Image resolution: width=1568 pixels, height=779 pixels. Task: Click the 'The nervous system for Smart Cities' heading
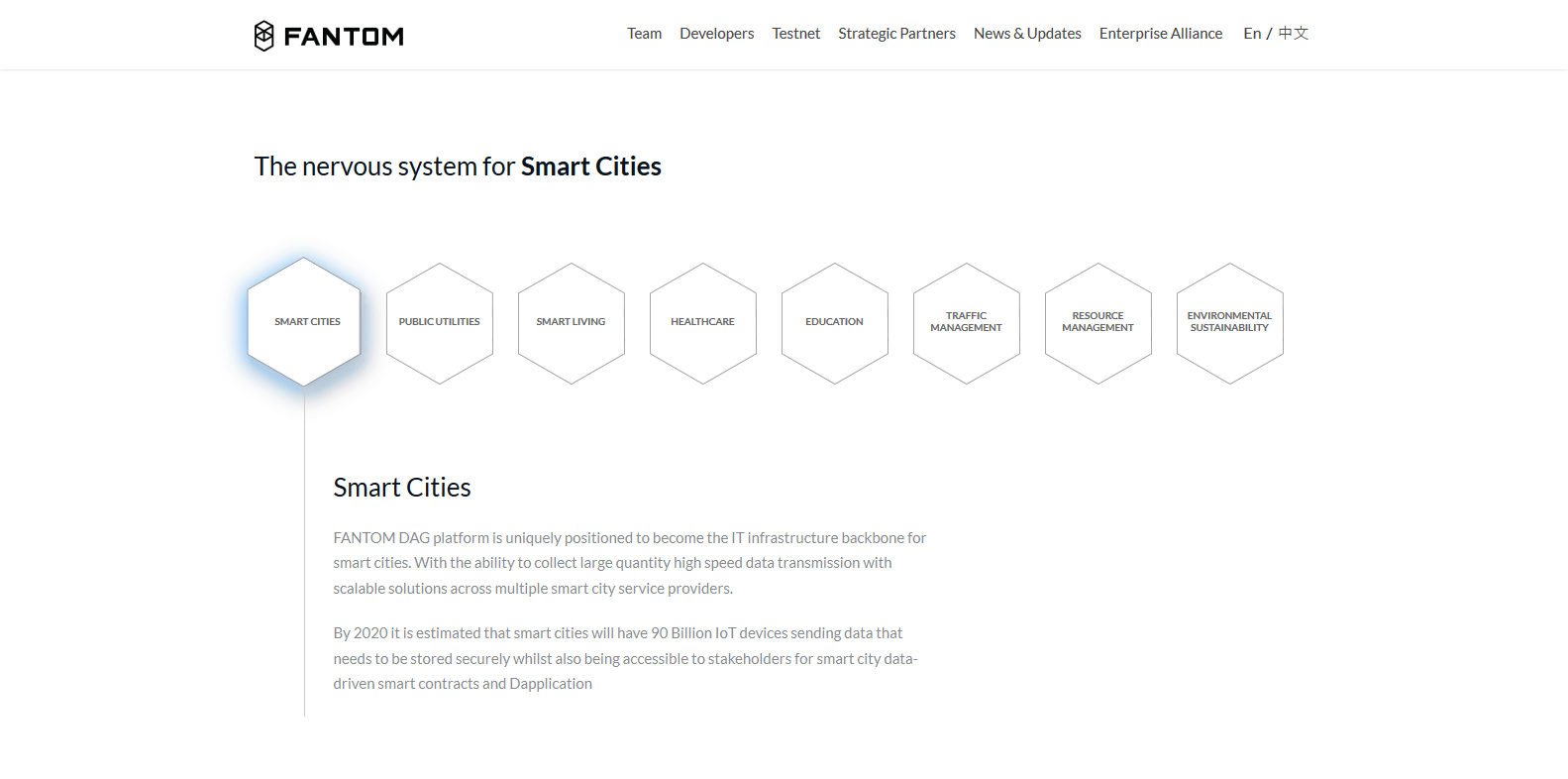click(458, 167)
